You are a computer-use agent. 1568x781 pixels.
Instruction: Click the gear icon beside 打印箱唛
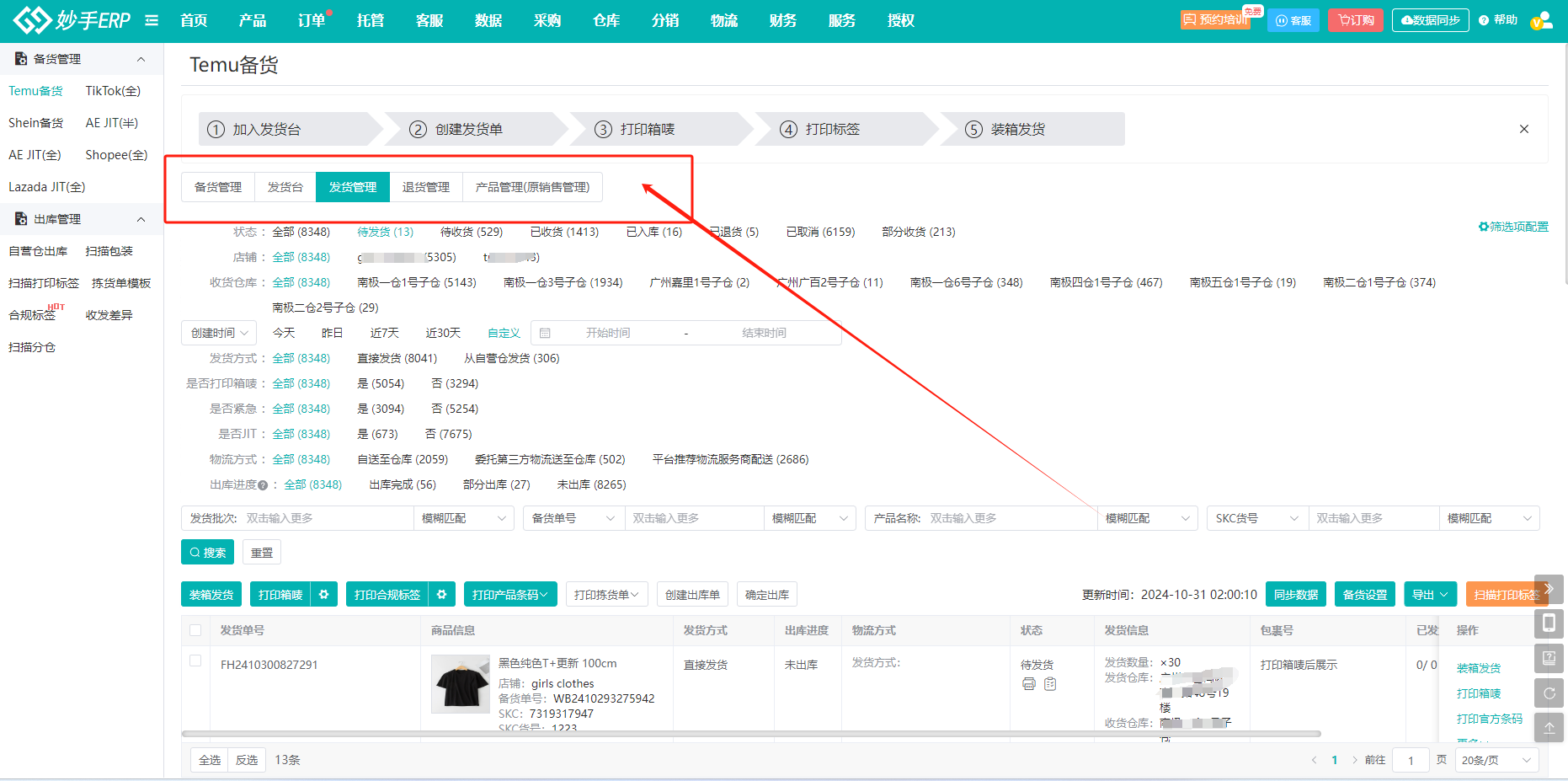coord(323,595)
